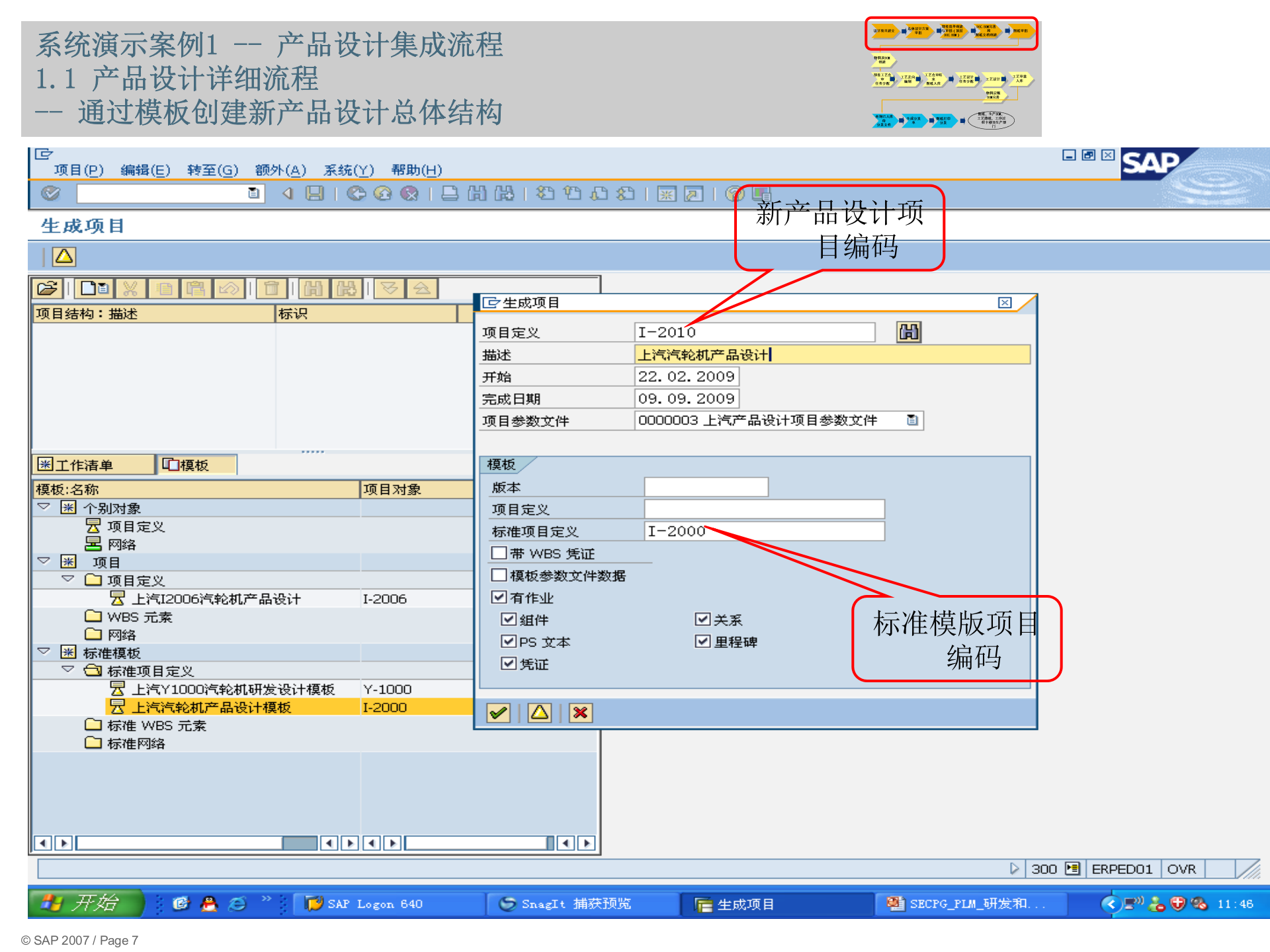
Task: Select the Cut scissors icon above project structure
Action: (130, 288)
